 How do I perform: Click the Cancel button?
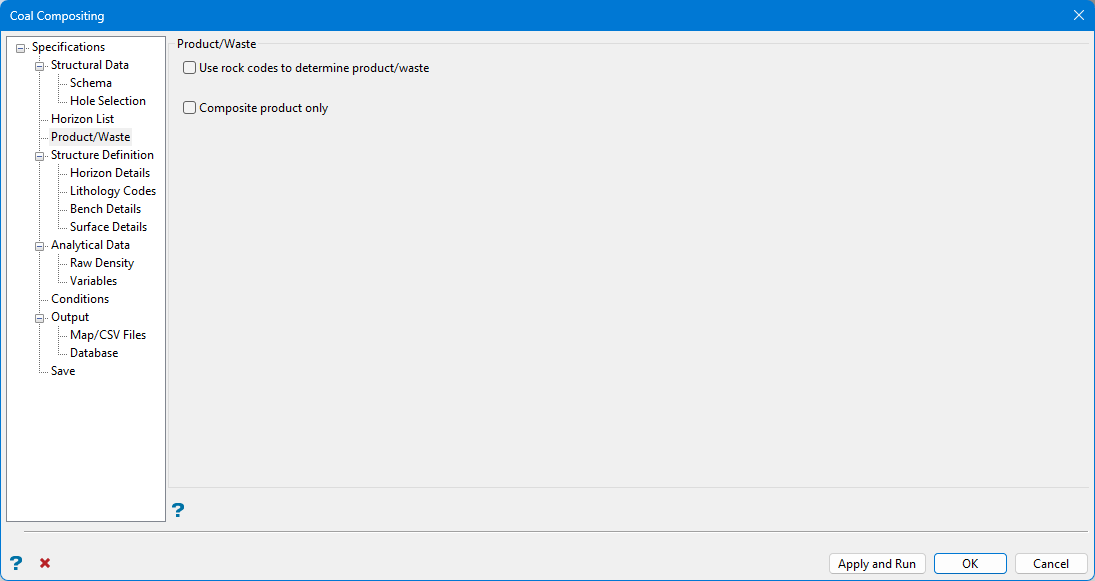1050,564
